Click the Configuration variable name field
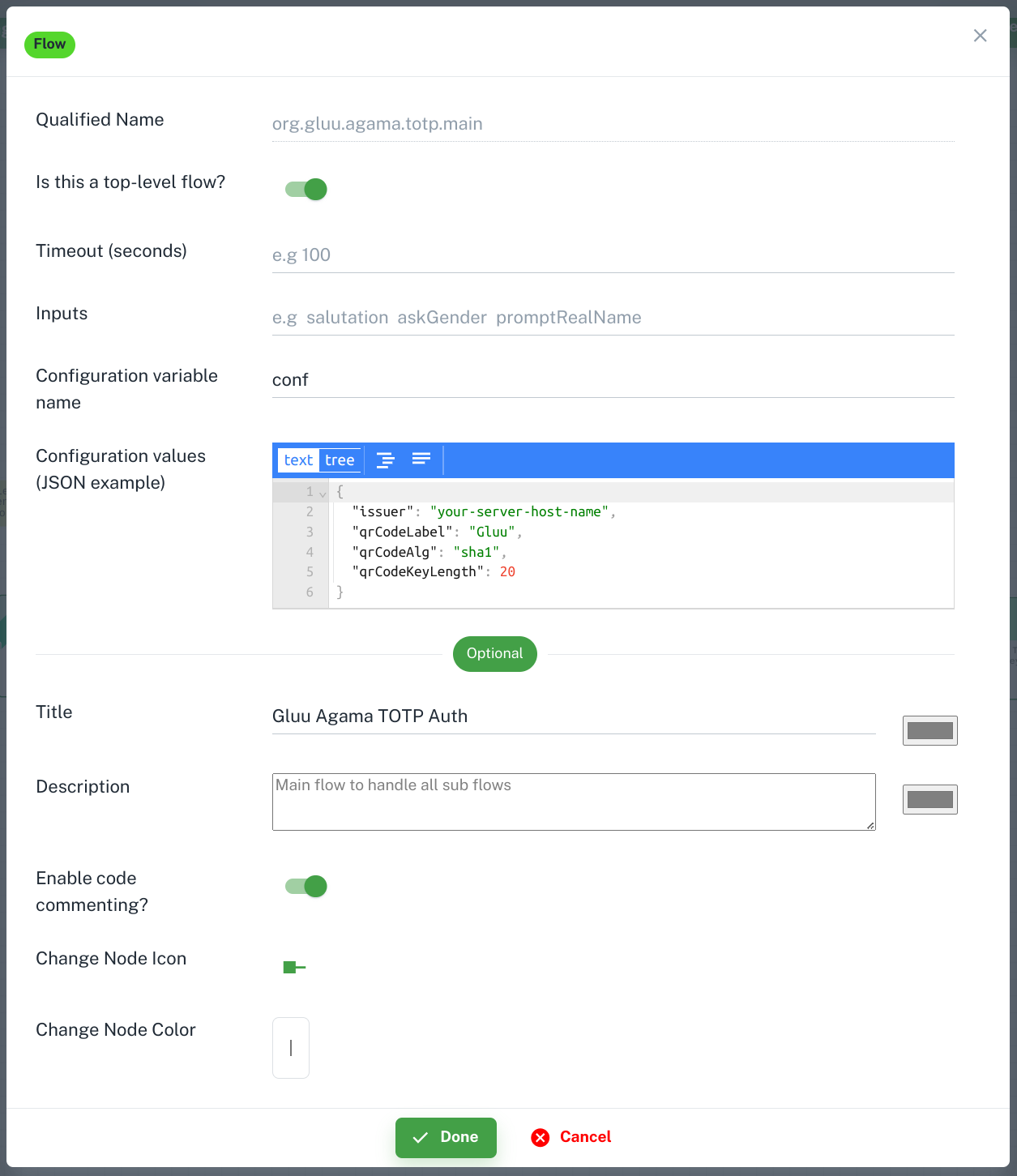 click(x=613, y=380)
